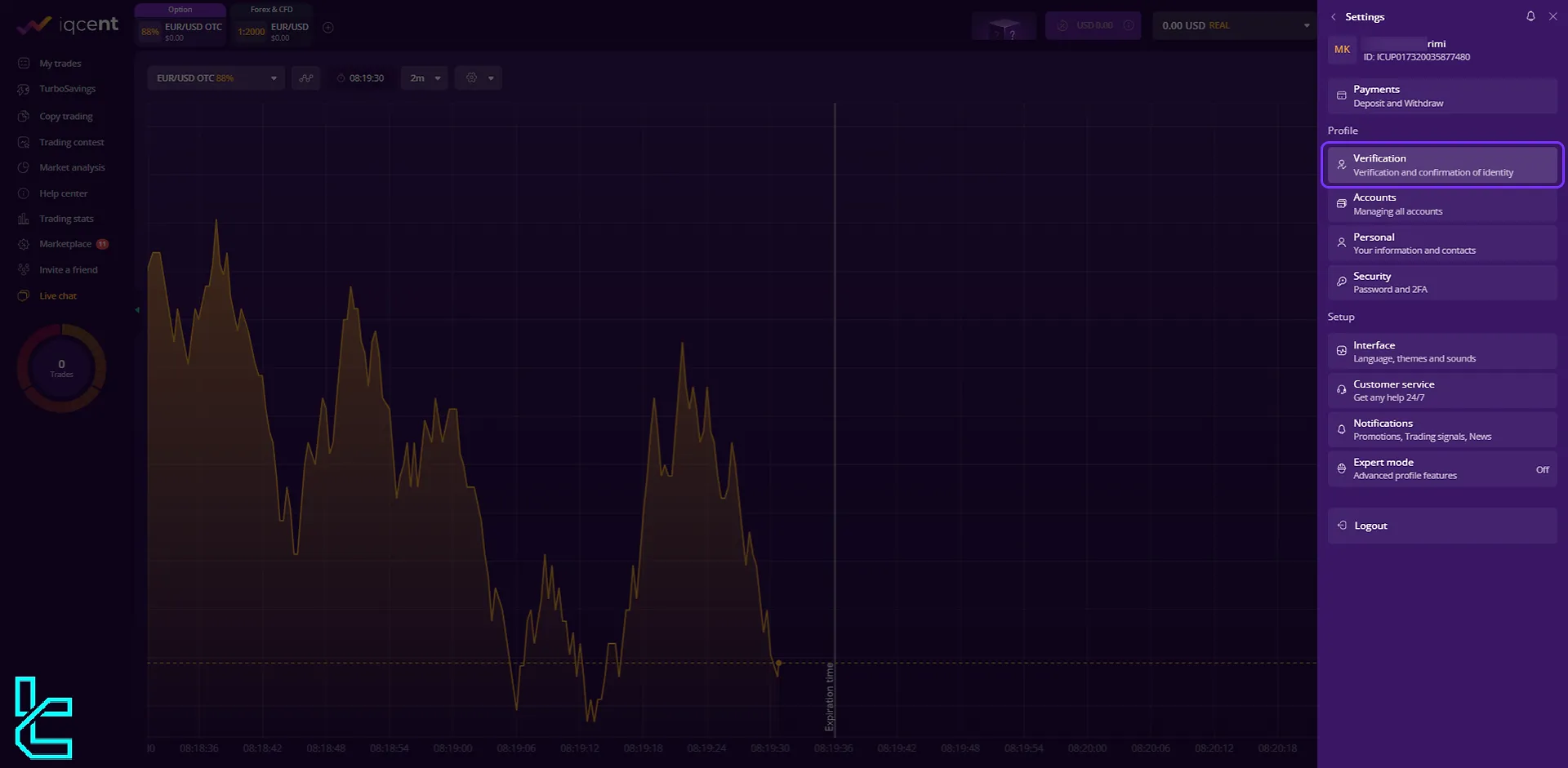
Task: Click the Payments card icon
Action: click(x=1341, y=96)
